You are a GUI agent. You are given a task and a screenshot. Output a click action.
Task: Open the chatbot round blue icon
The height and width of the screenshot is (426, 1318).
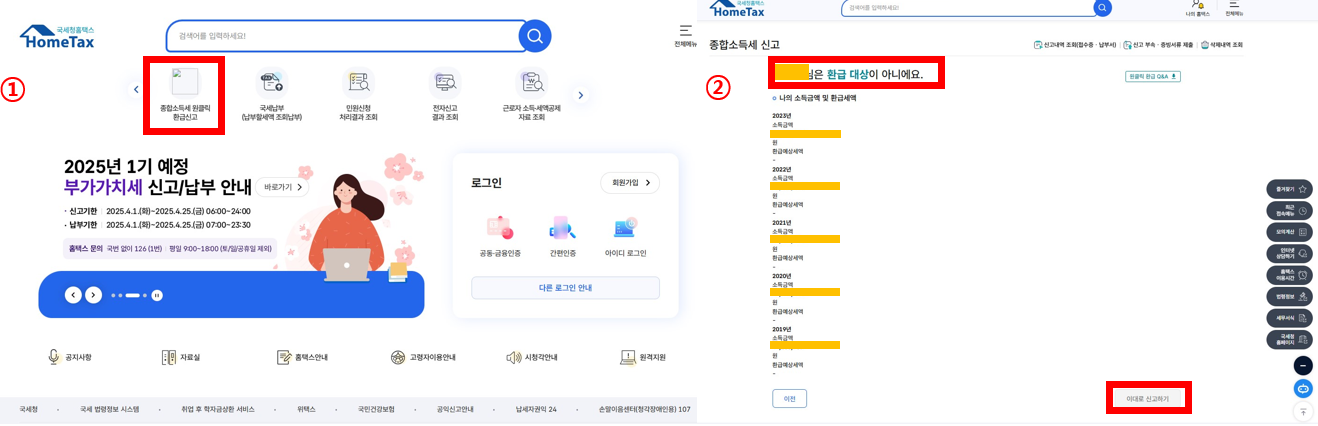[x=1303, y=388]
